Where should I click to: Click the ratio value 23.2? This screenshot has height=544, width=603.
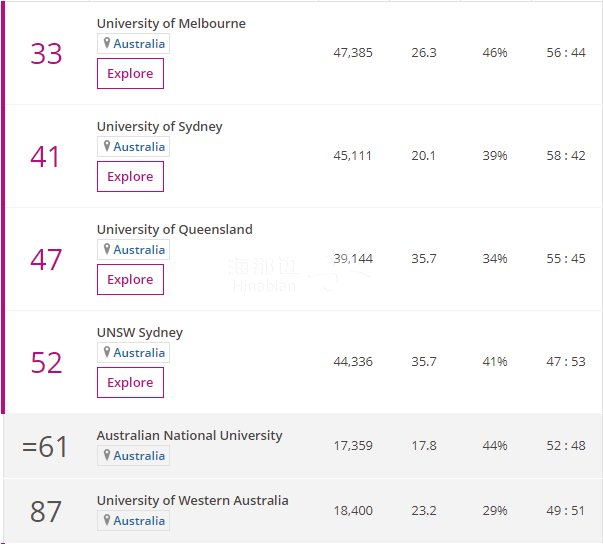pyautogui.click(x=424, y=511)
